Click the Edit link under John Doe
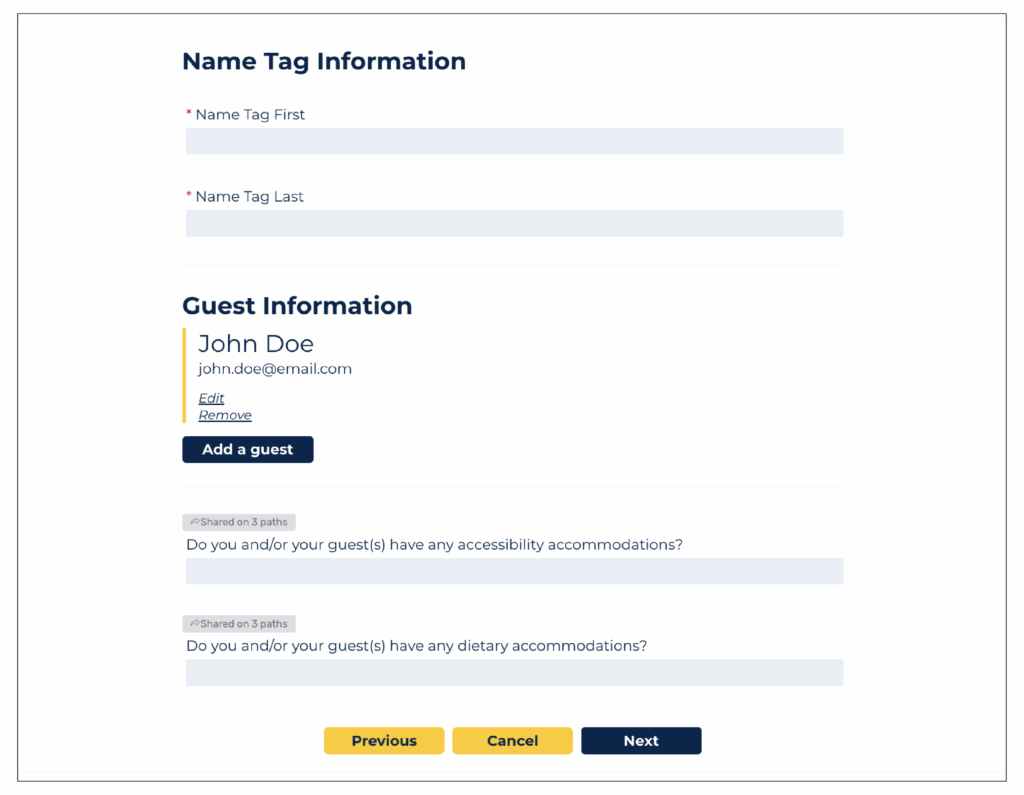 coord(211,398)
